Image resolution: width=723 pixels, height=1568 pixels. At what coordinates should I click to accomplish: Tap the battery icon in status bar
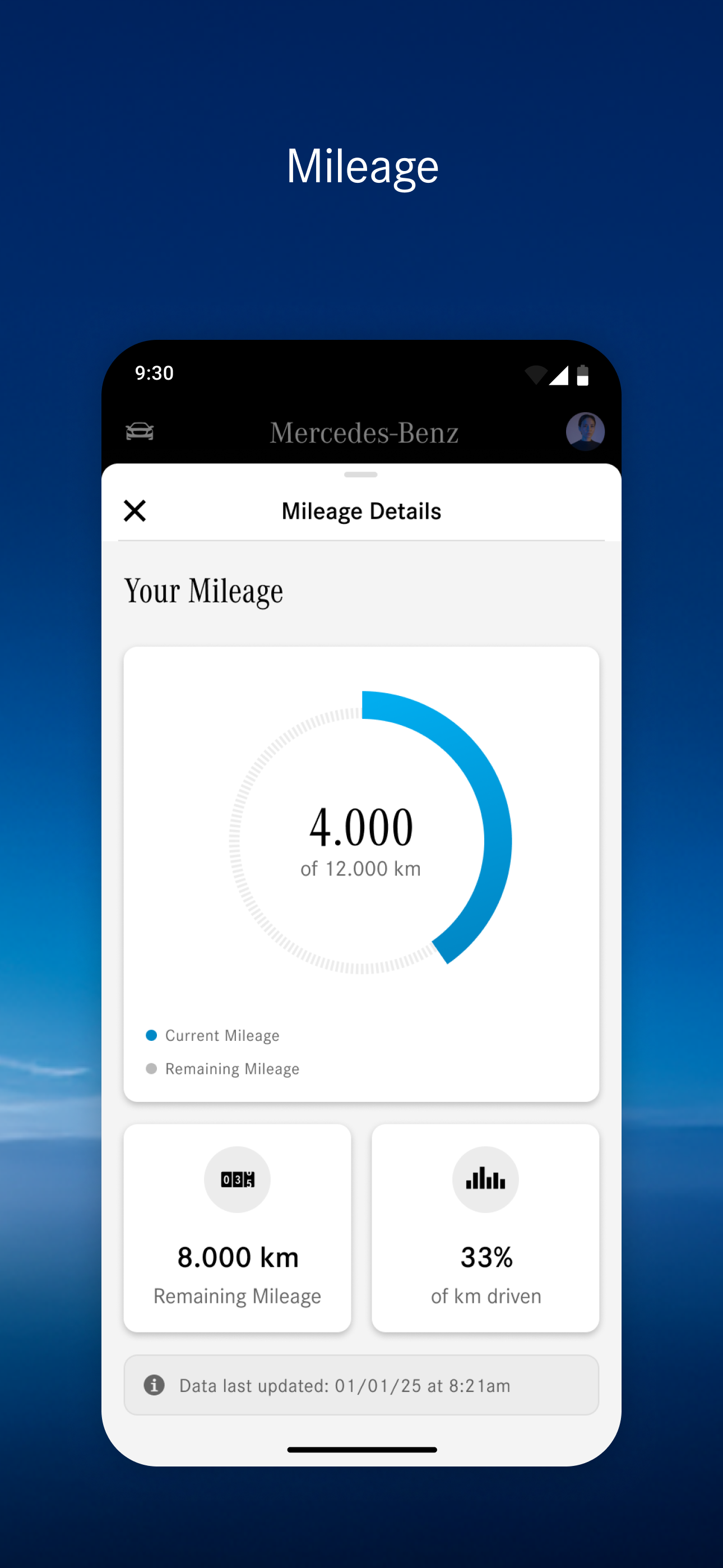582,375
